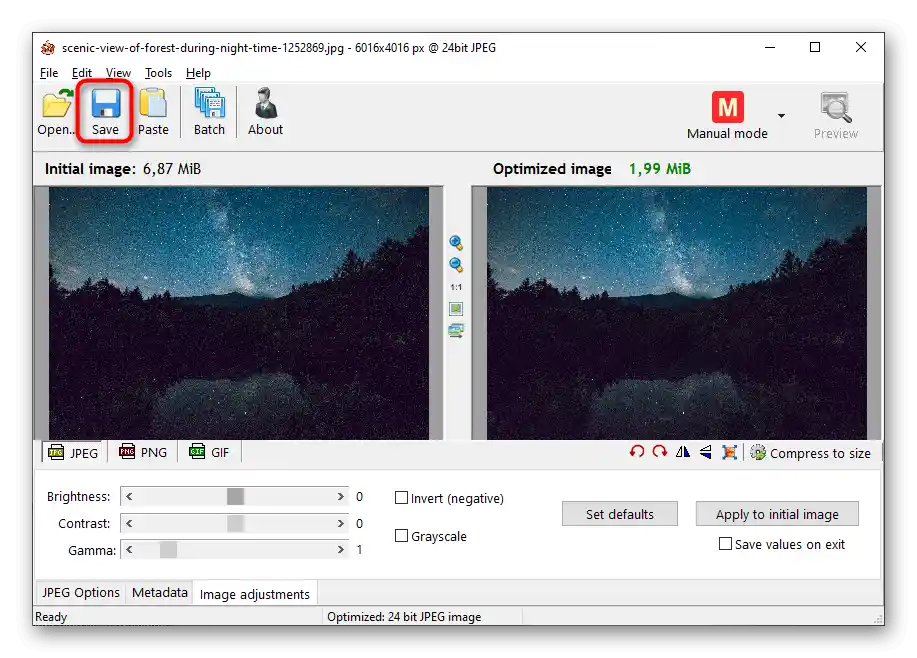Increase Contrast with the right arrow
917x658 pixels.
340,523
